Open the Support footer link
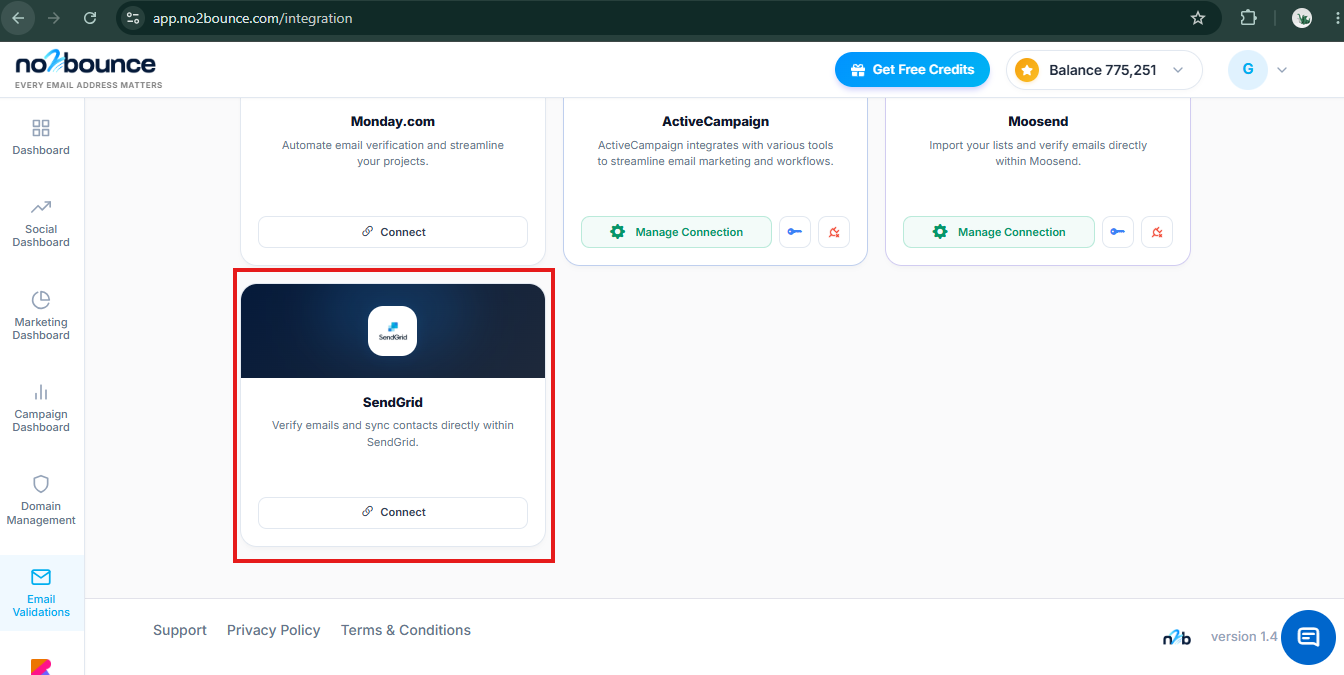This screenshot has height=675, width=1344. click(x=180, y=630)
